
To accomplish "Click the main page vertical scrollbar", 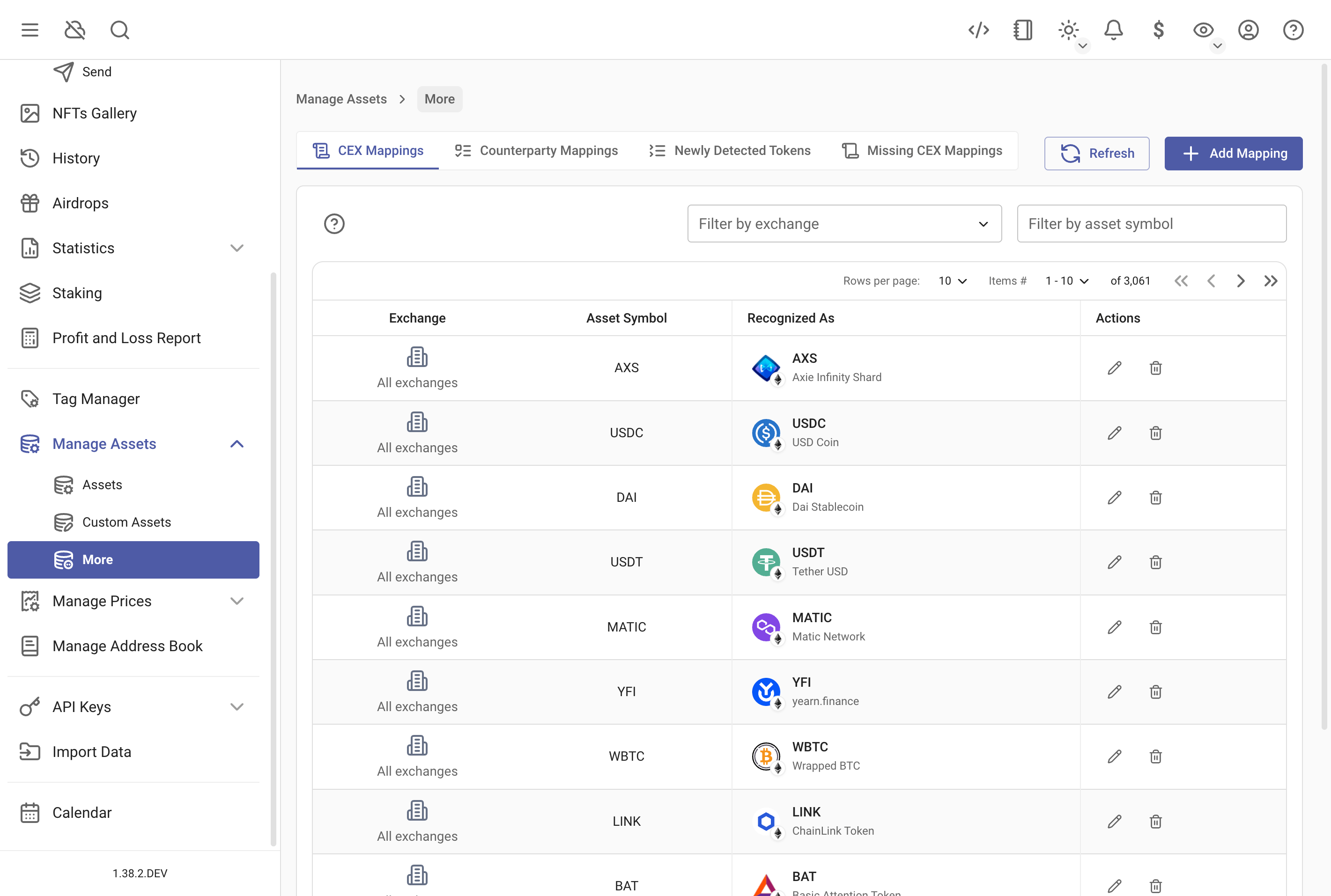I will click(x=1324, y=397).
